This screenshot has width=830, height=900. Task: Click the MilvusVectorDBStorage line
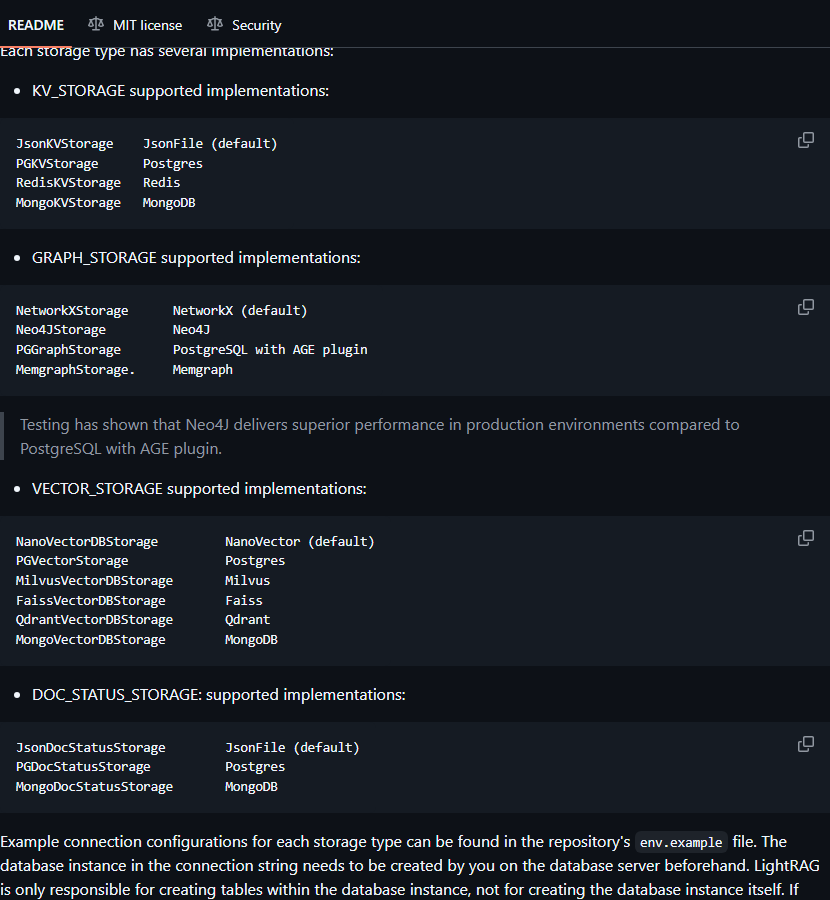click(x=142, y=581)
